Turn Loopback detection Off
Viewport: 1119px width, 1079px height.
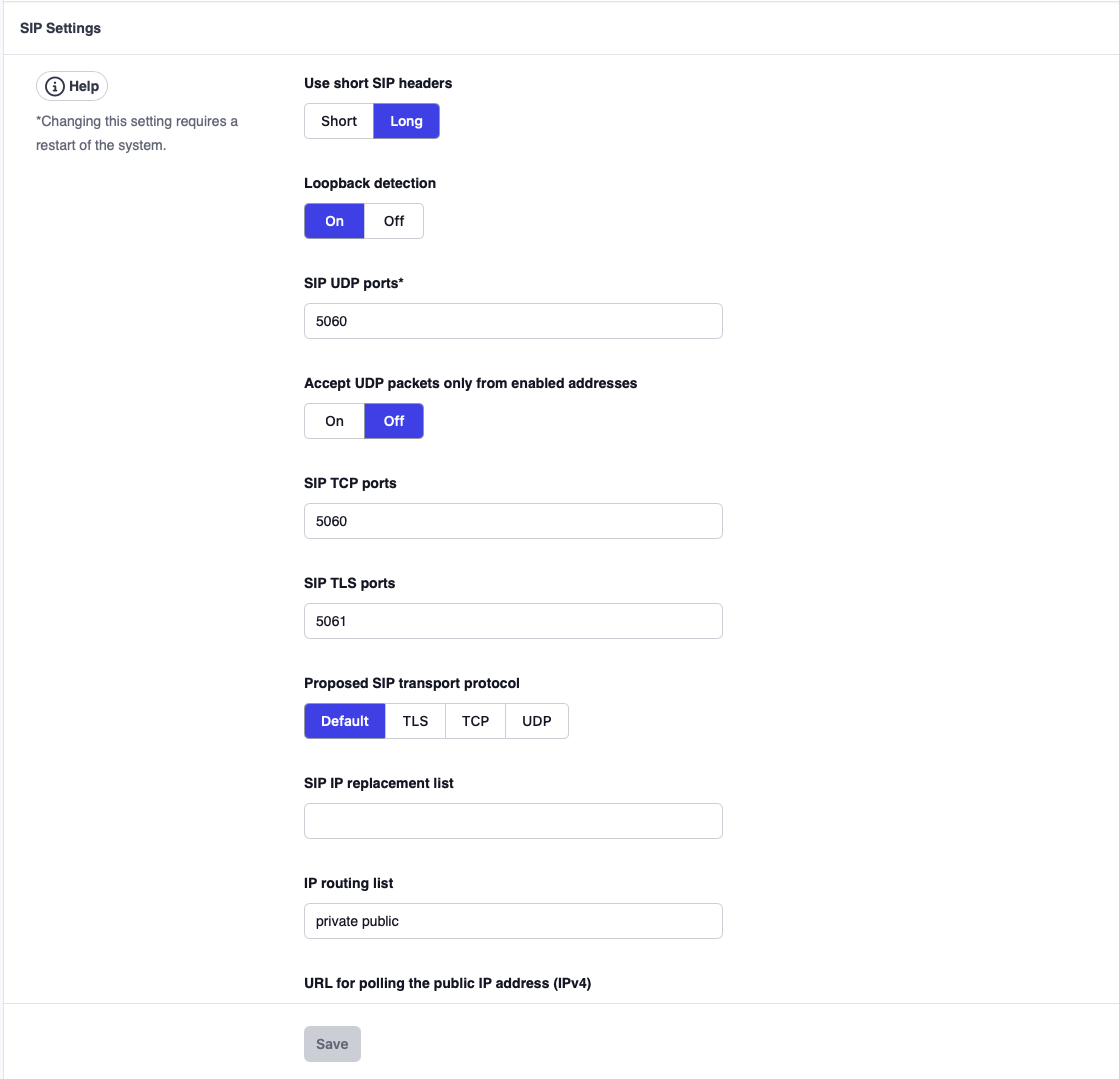click(394, 221)
